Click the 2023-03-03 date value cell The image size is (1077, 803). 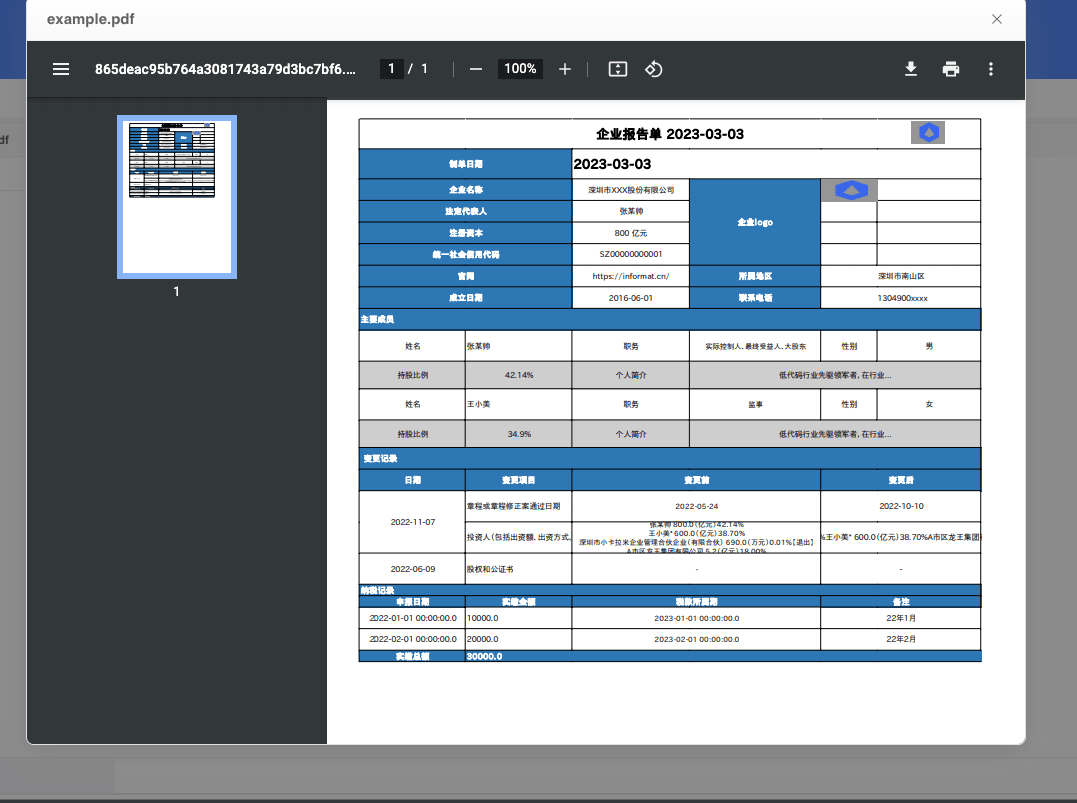(x=612, y=163)
